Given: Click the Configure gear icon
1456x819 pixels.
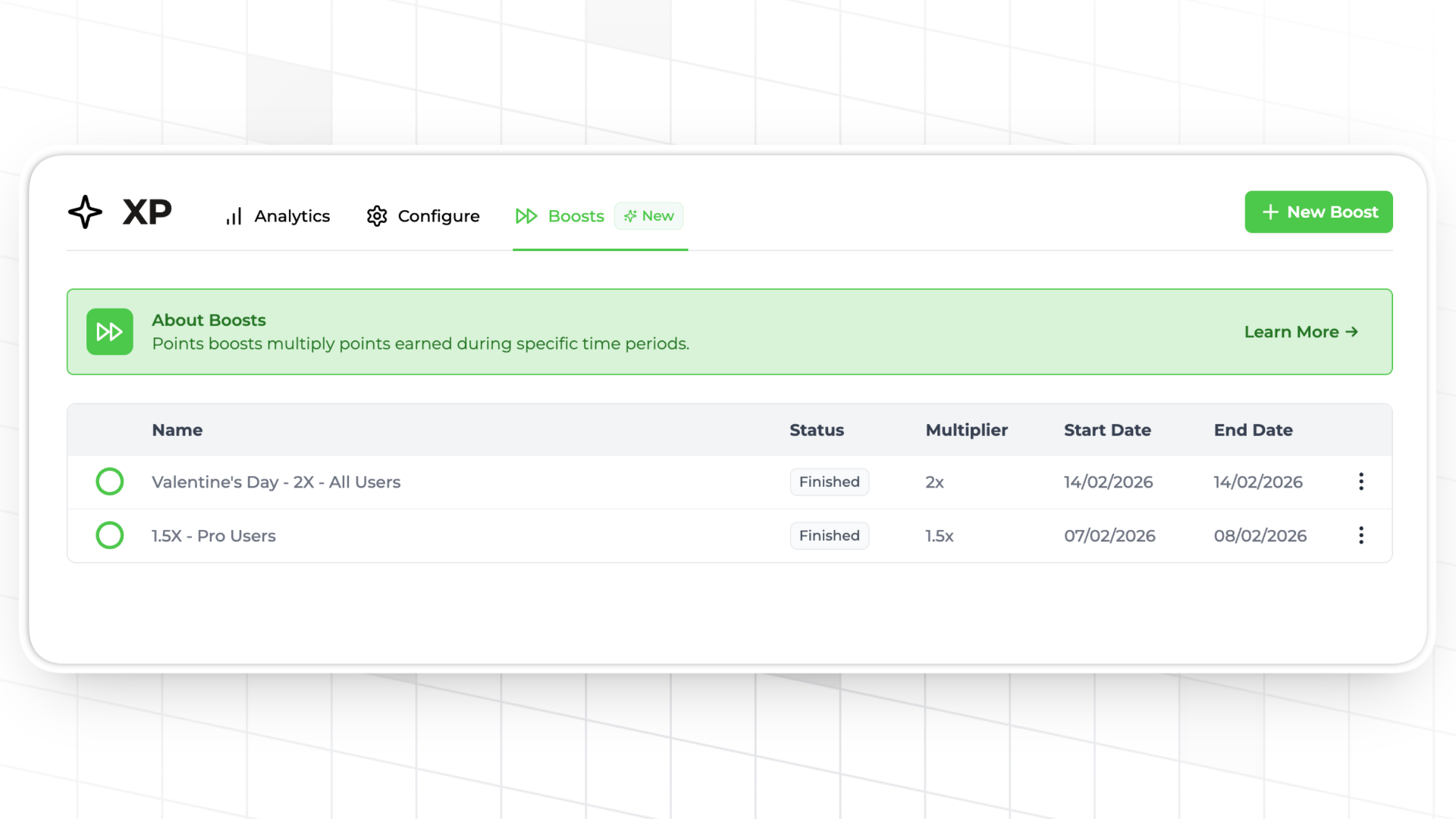Looking at the screenshot, I should coord(377,216).
